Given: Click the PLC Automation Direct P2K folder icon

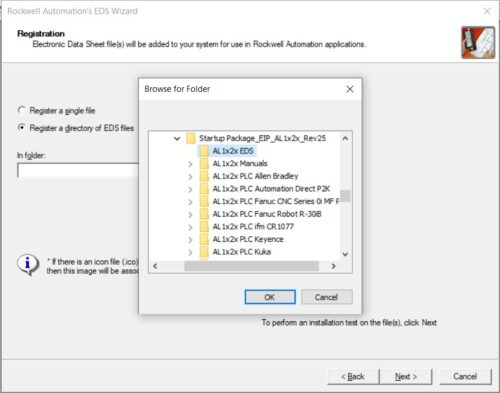Looking at the screenshot, I should point(204,189).
